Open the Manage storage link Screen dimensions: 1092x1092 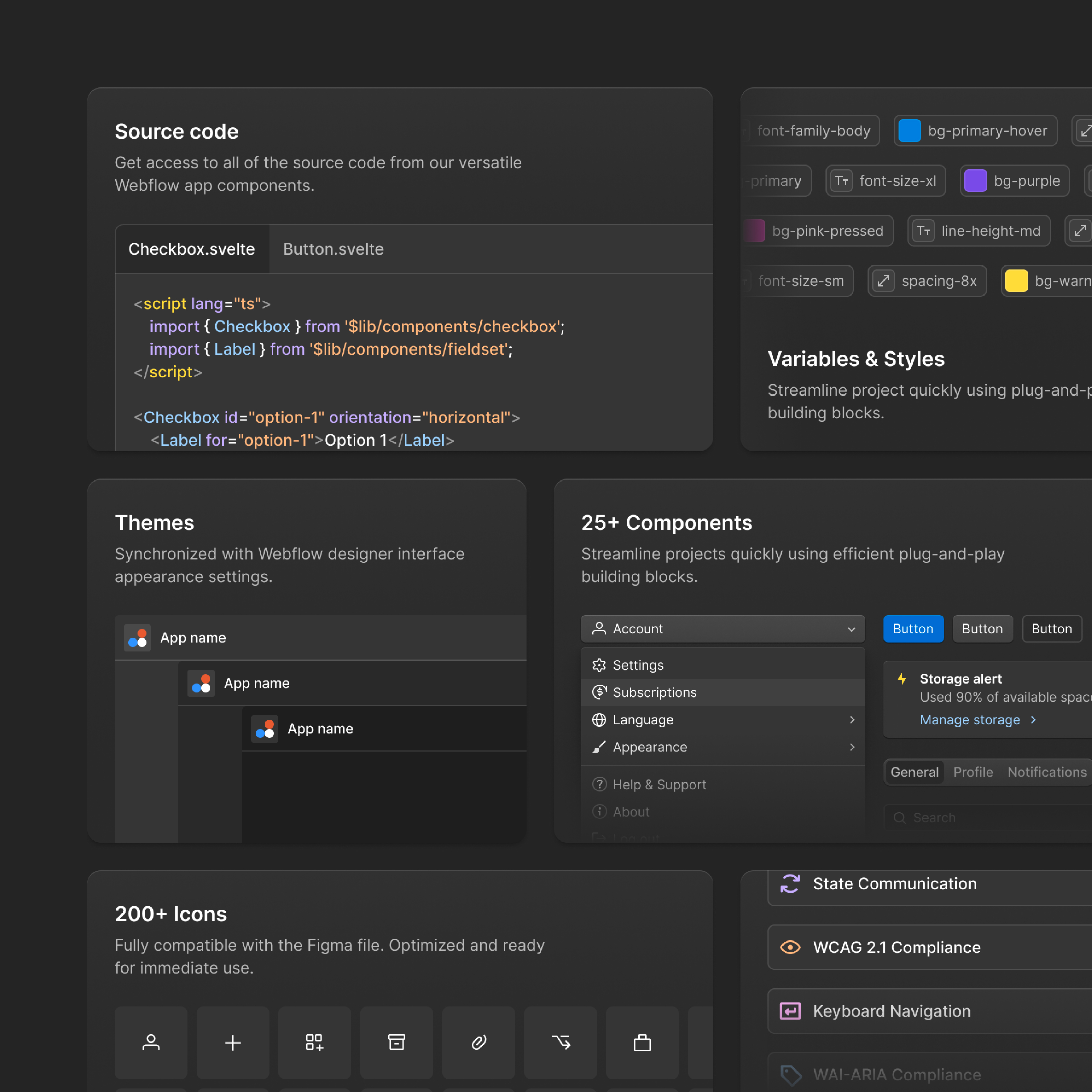point(970,719)
